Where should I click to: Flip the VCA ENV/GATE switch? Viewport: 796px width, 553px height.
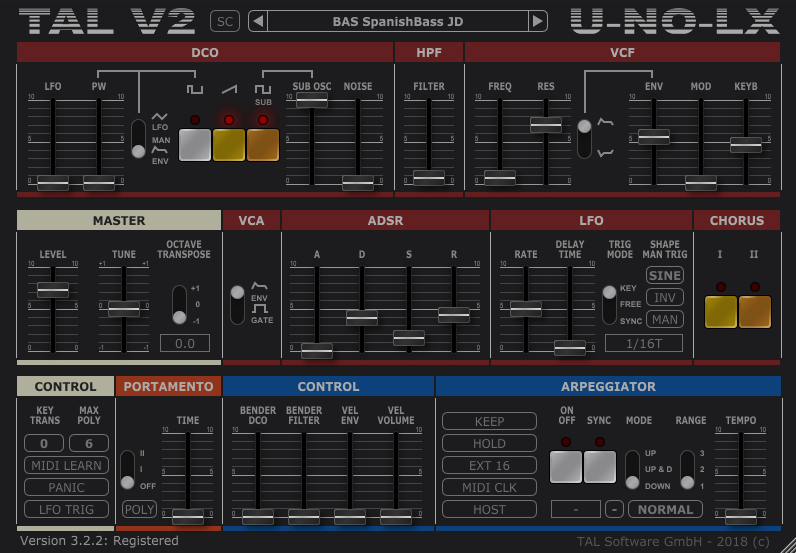coord(238,304)
